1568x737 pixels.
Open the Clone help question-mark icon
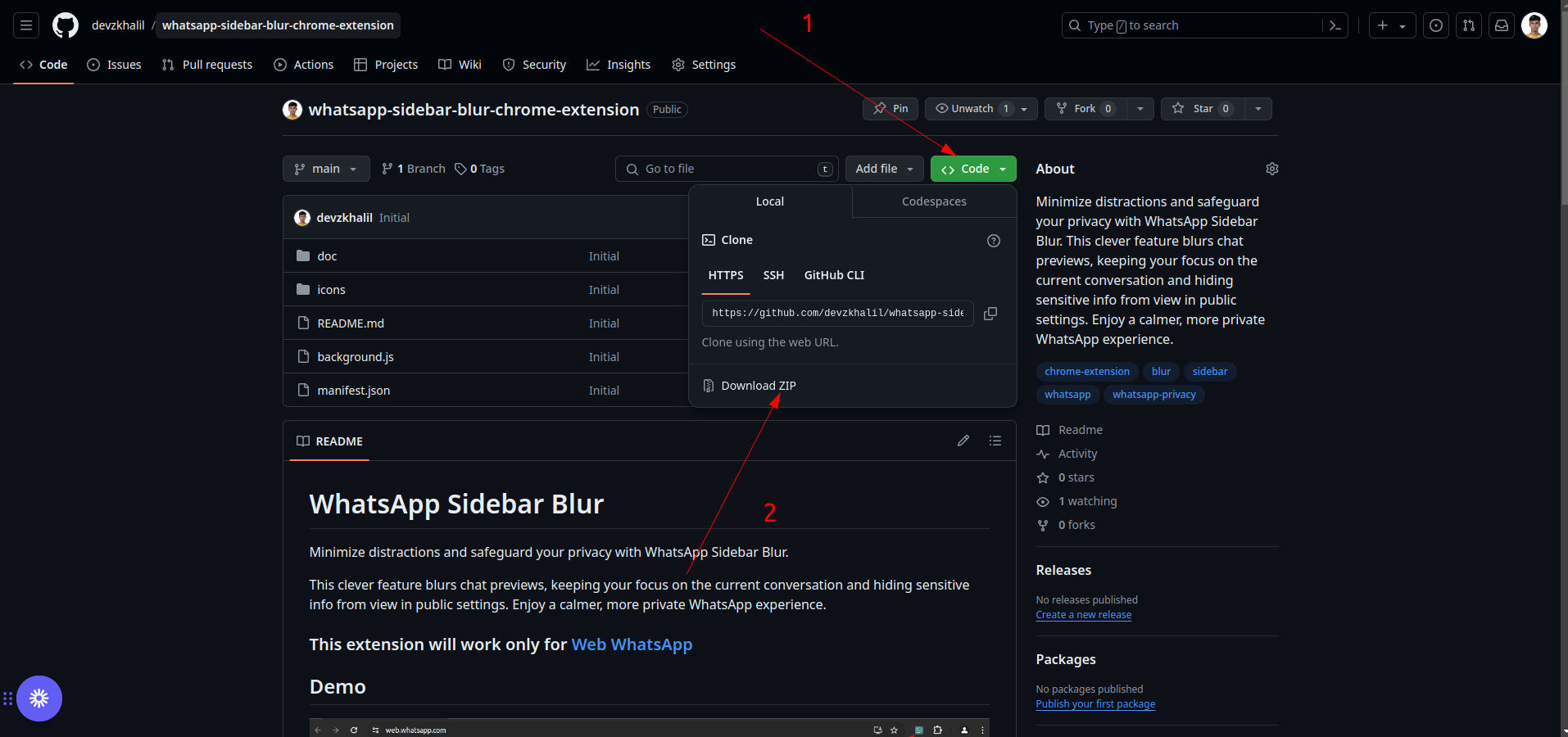[x=994, y=241]
